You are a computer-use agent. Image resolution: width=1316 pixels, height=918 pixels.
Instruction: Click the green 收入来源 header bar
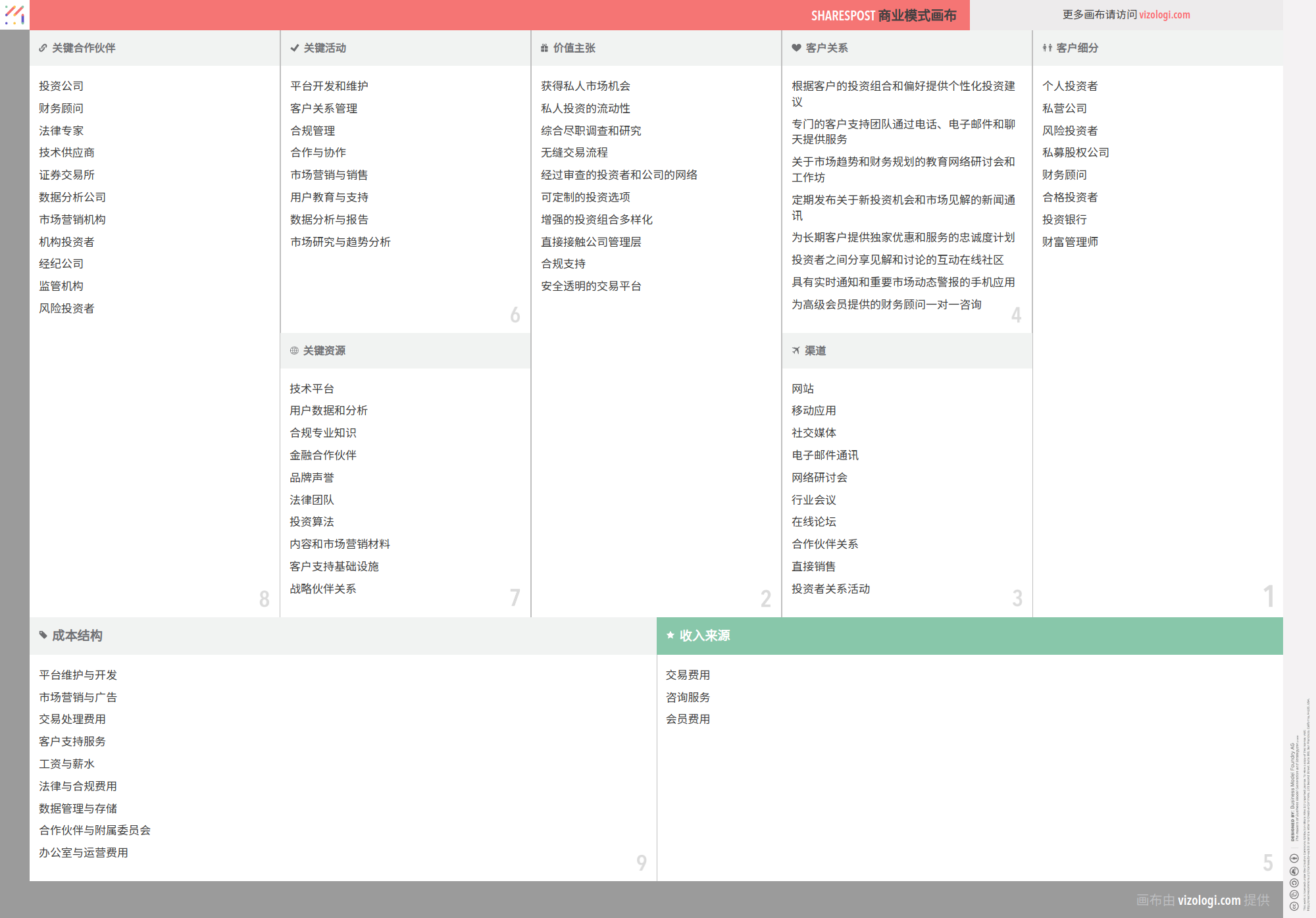click(x=969, y=636)
